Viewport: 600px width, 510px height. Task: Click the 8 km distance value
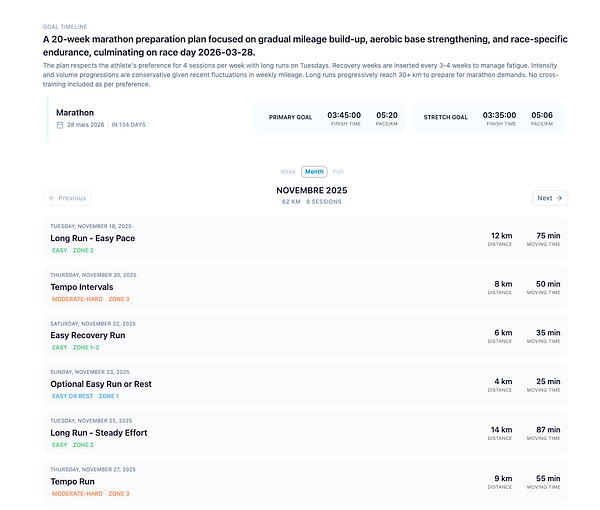point(503,284)
